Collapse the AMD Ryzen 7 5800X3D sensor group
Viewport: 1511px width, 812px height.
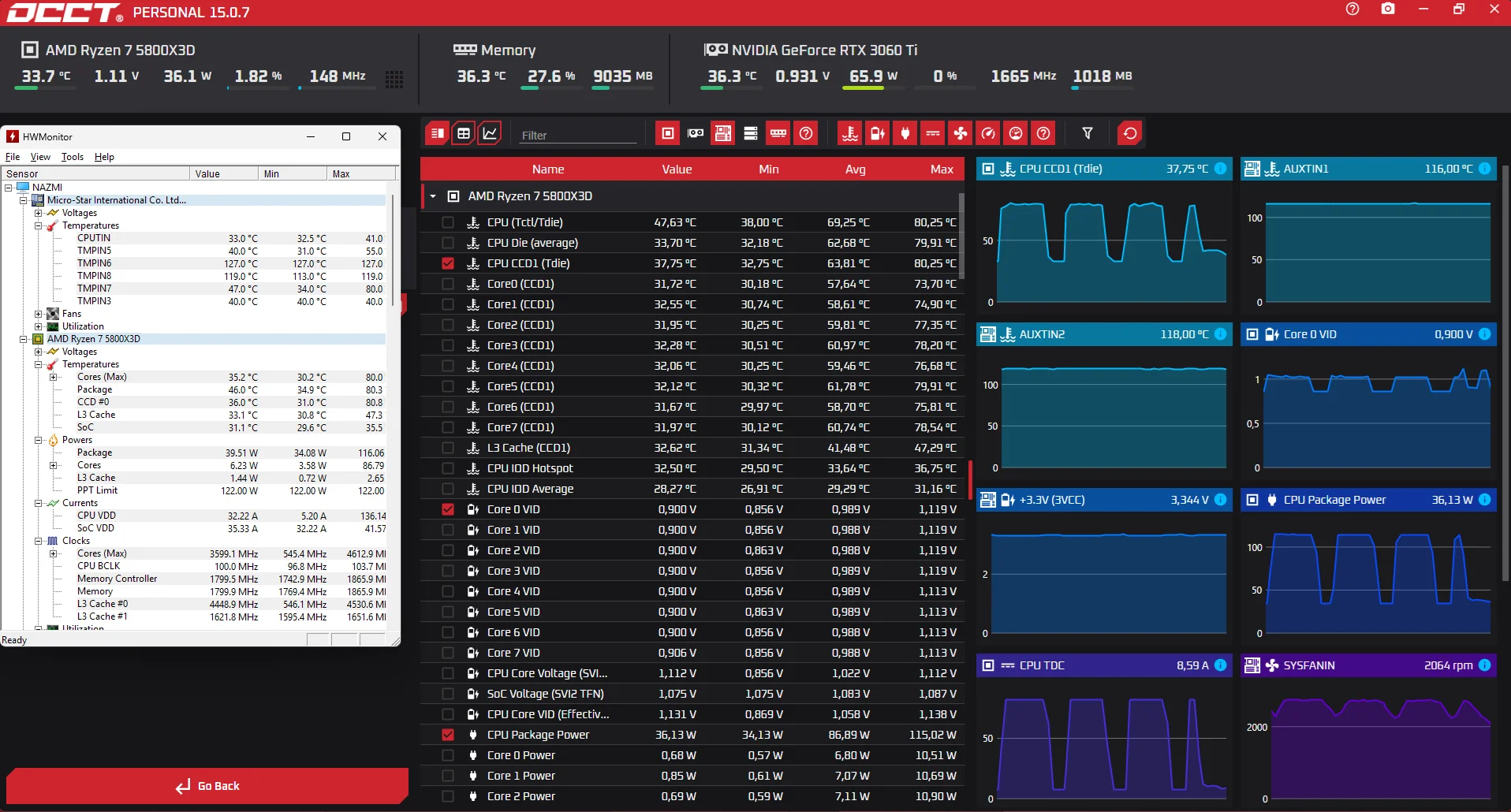[x=433, y=196]
